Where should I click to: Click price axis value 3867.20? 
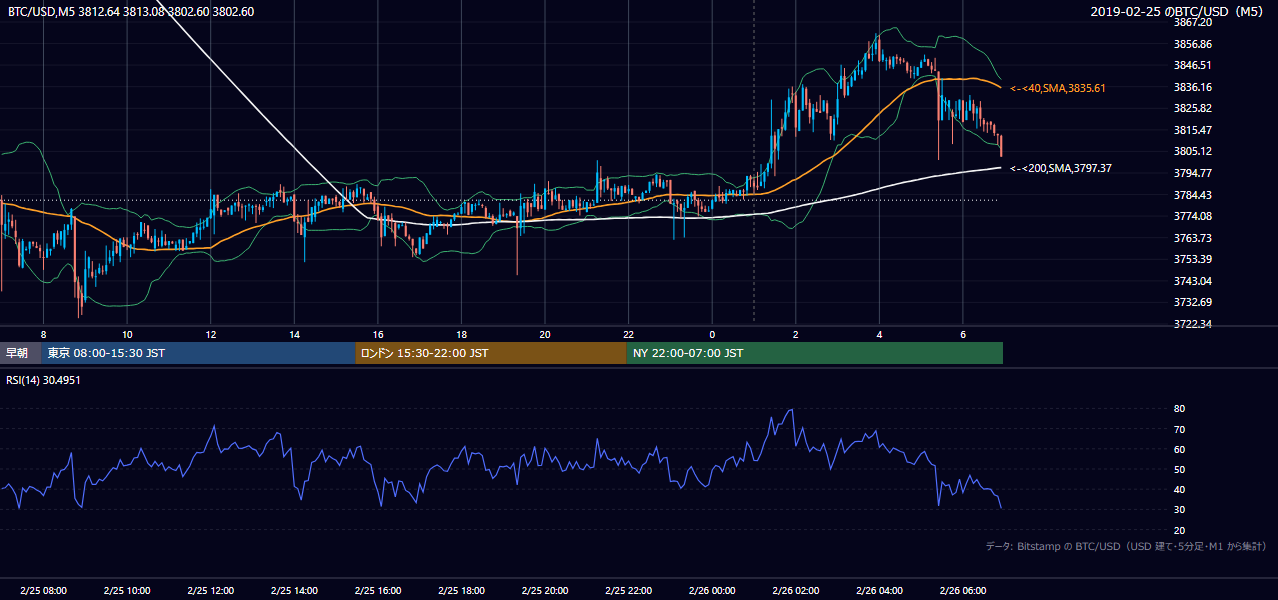click(1193, 22)
